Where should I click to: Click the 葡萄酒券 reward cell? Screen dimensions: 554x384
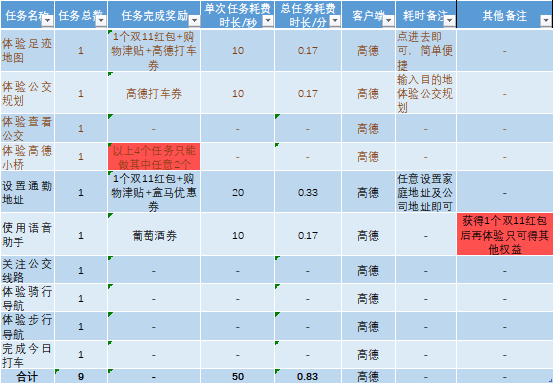(154, 235)
